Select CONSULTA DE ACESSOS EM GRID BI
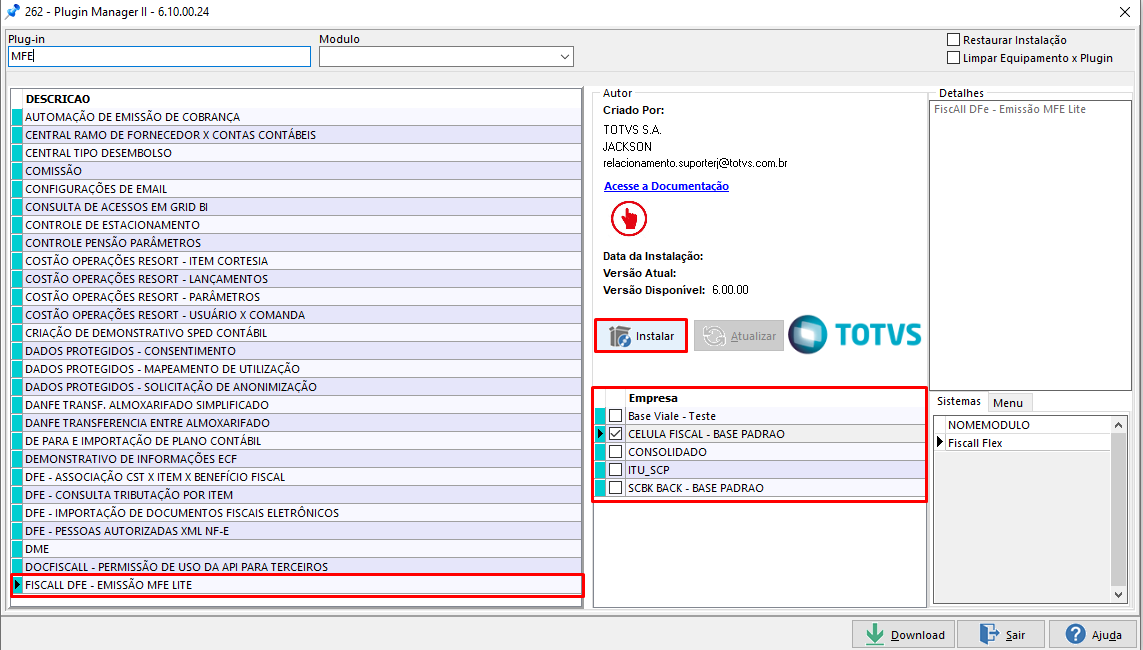Screen dimensions: 1143x650 click(303, 207)
